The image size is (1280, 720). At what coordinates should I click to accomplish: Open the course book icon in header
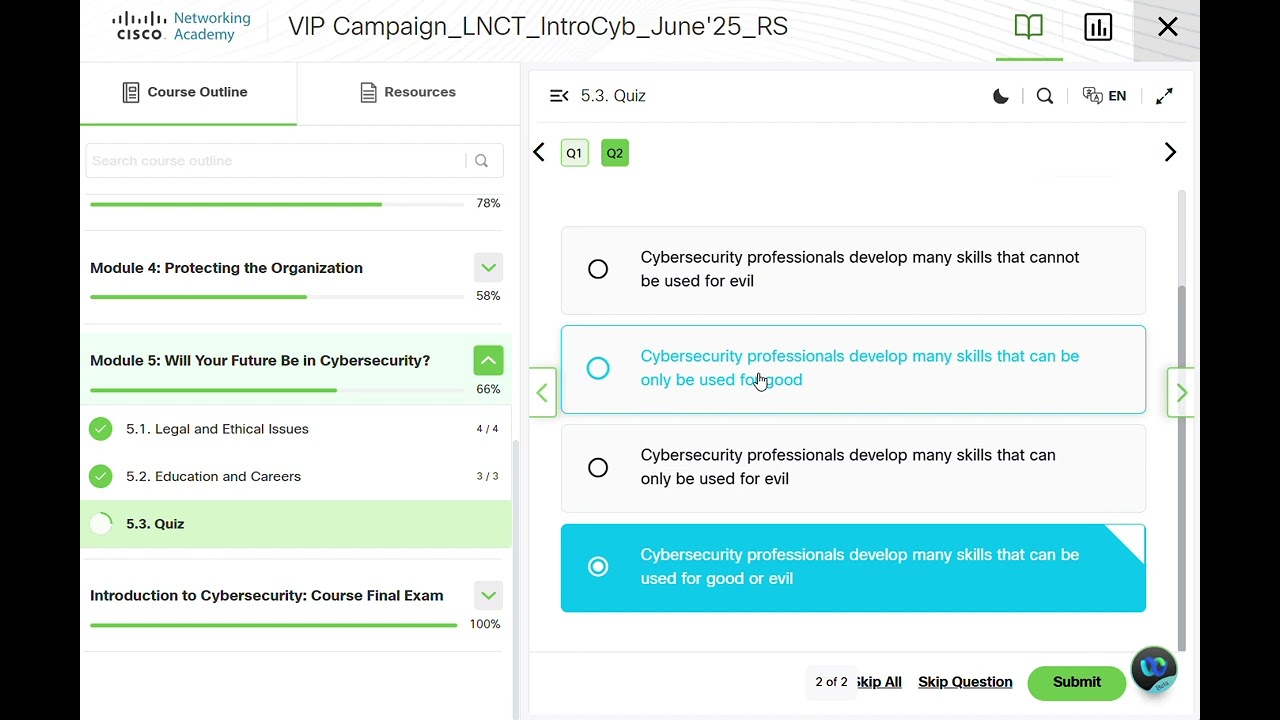click(x=1028, y=27)
